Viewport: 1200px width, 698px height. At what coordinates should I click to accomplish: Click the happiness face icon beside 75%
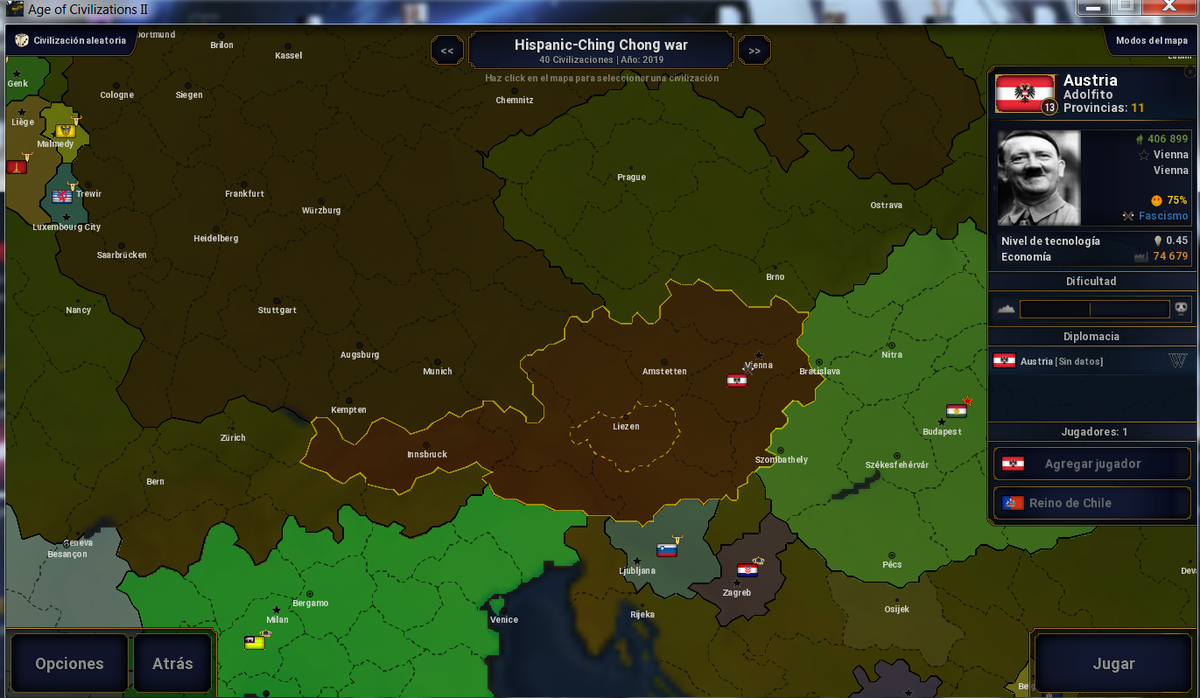coord(1156,200)
